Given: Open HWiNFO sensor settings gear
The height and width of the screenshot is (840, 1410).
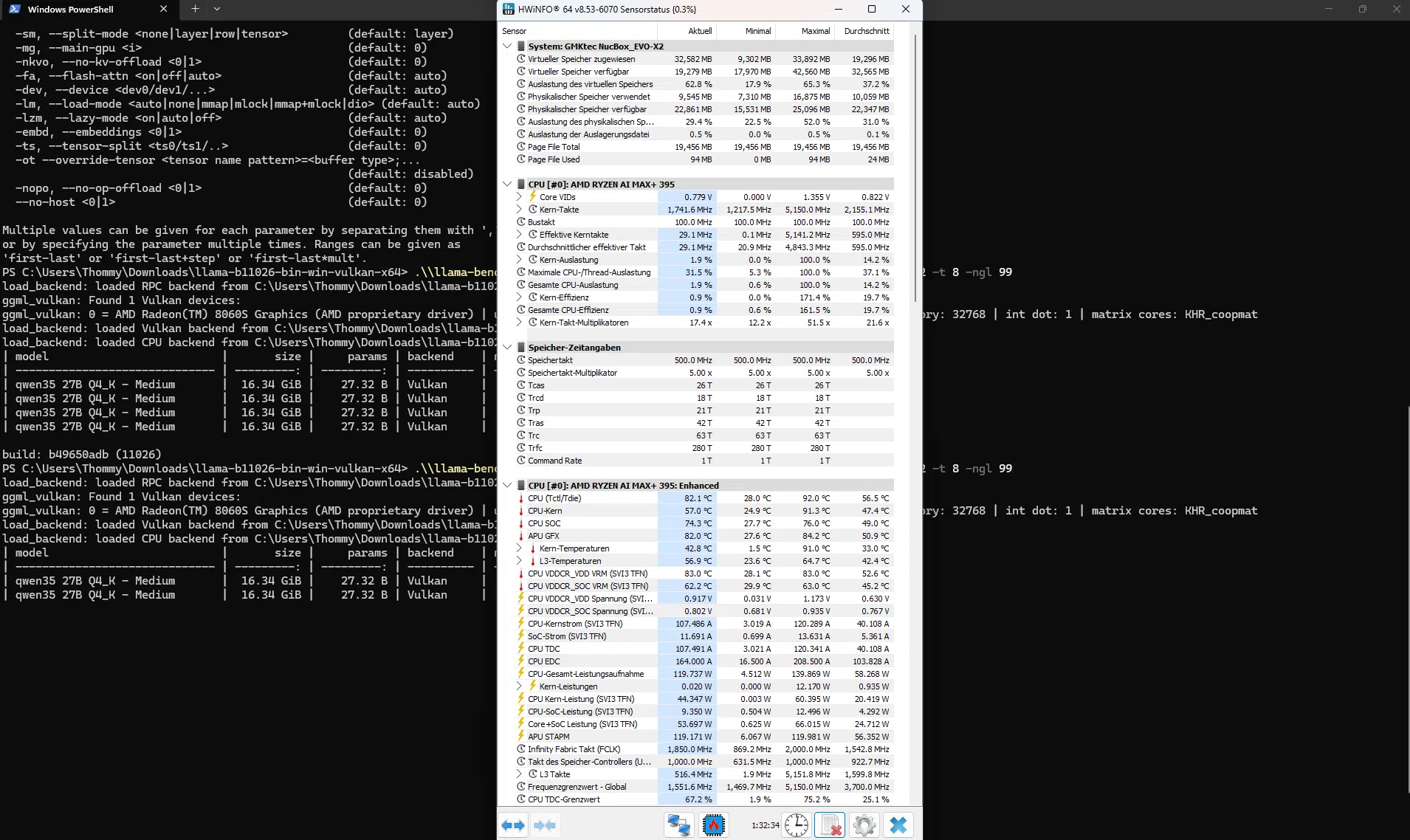Looking at the screenshot, I should point(864,825).
